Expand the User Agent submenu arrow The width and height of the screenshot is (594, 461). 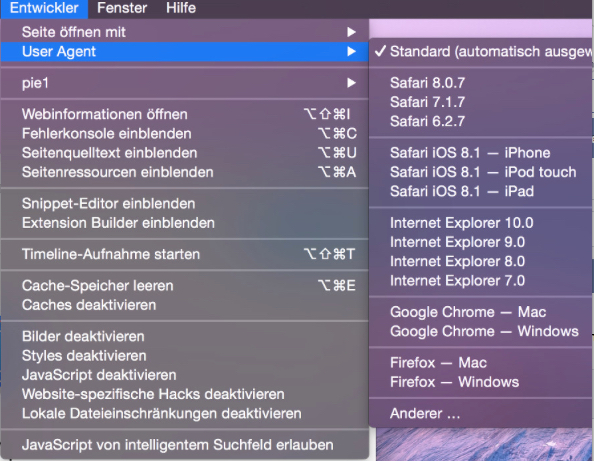(351, 52)
